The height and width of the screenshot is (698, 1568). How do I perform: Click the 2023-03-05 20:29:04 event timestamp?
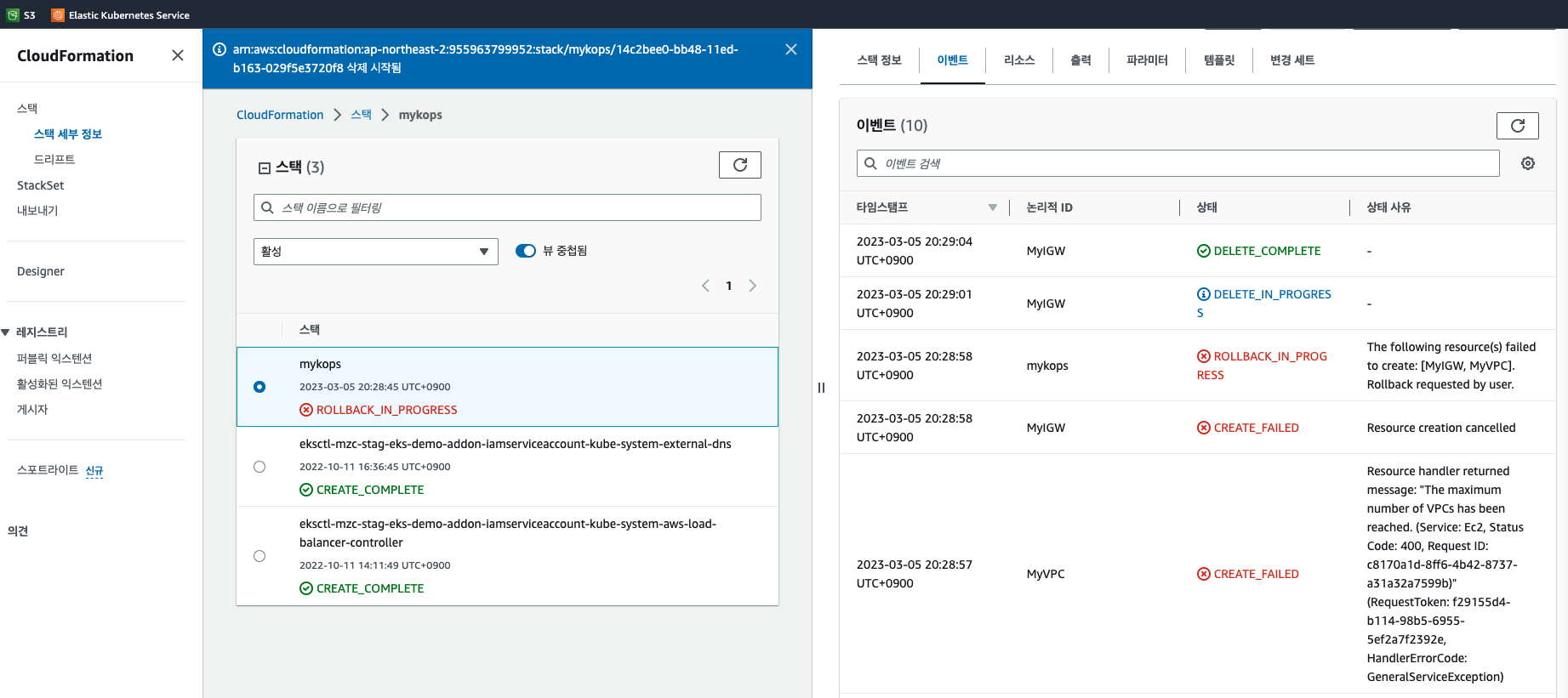(x=915, y=251)
